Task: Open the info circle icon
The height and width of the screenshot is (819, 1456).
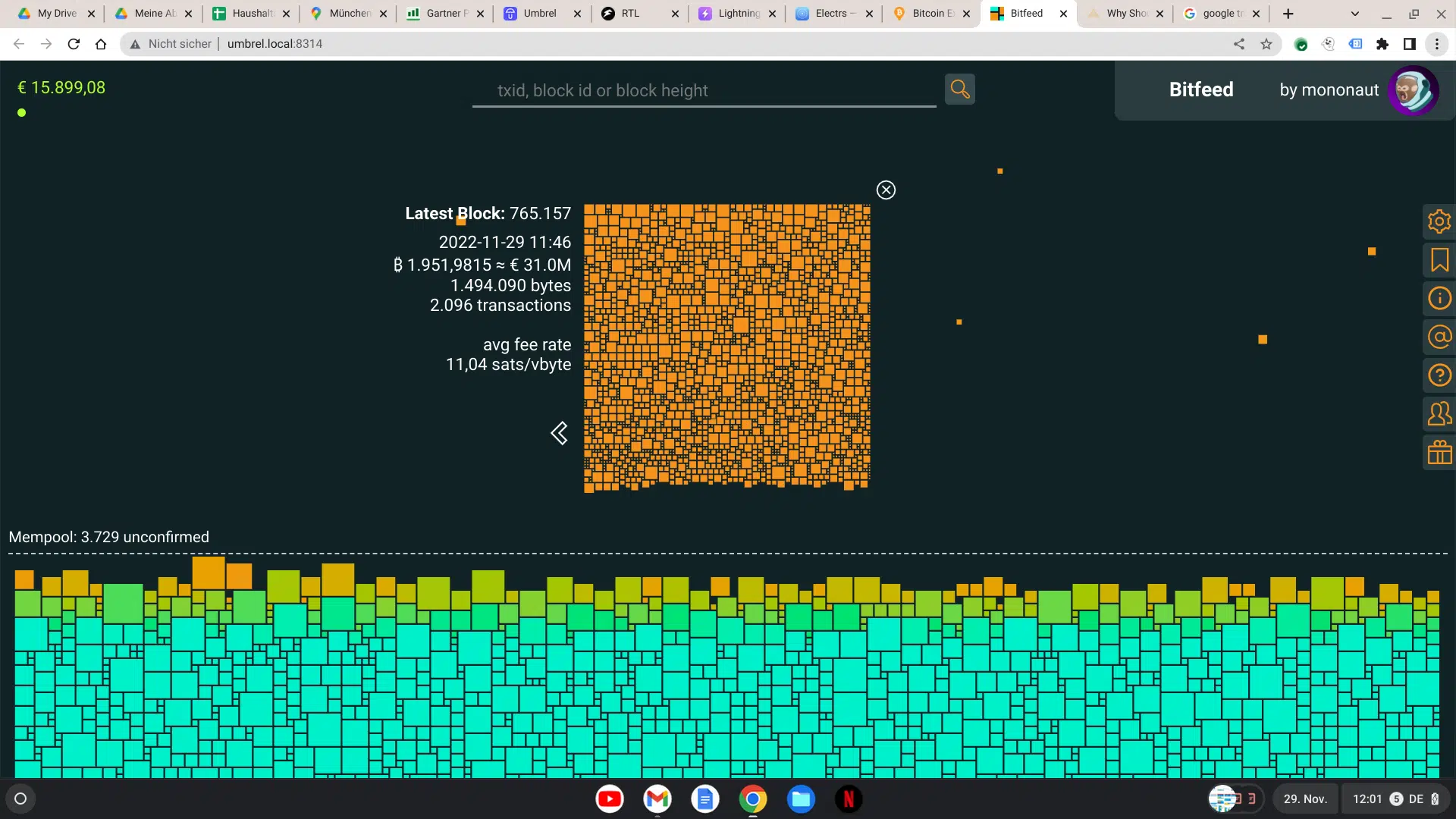Action: click(x=1439, y=298)
